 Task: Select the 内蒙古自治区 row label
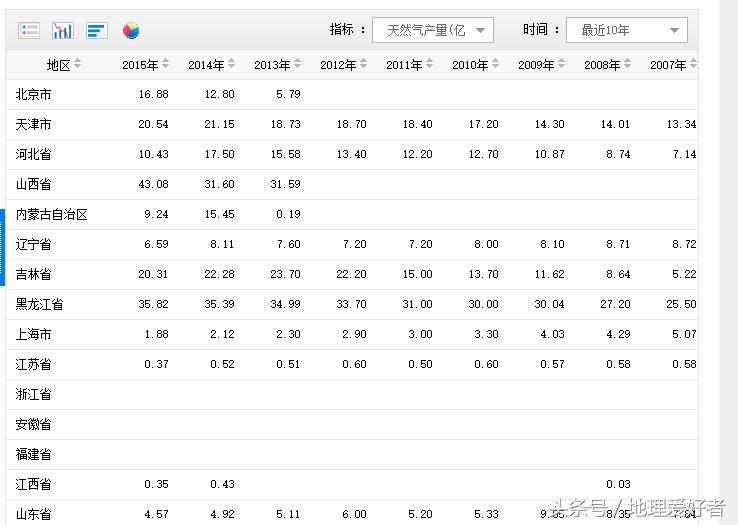[52, 214]
